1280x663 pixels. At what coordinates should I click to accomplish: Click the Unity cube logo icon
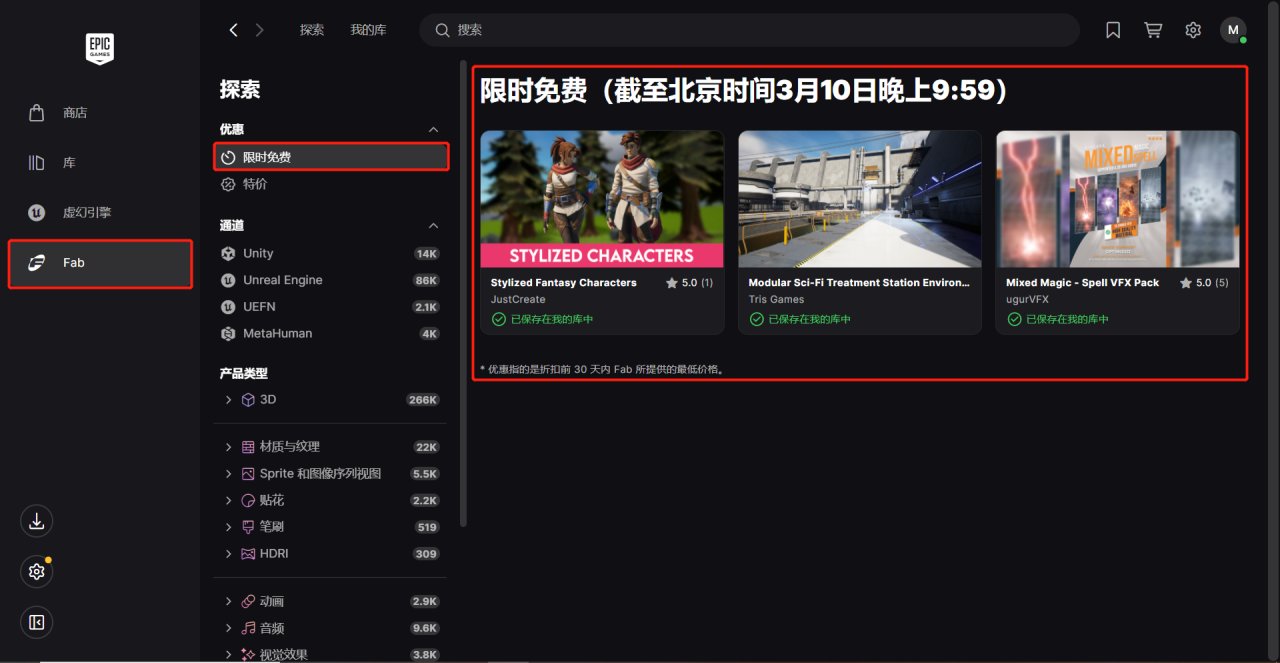point(228,254)
